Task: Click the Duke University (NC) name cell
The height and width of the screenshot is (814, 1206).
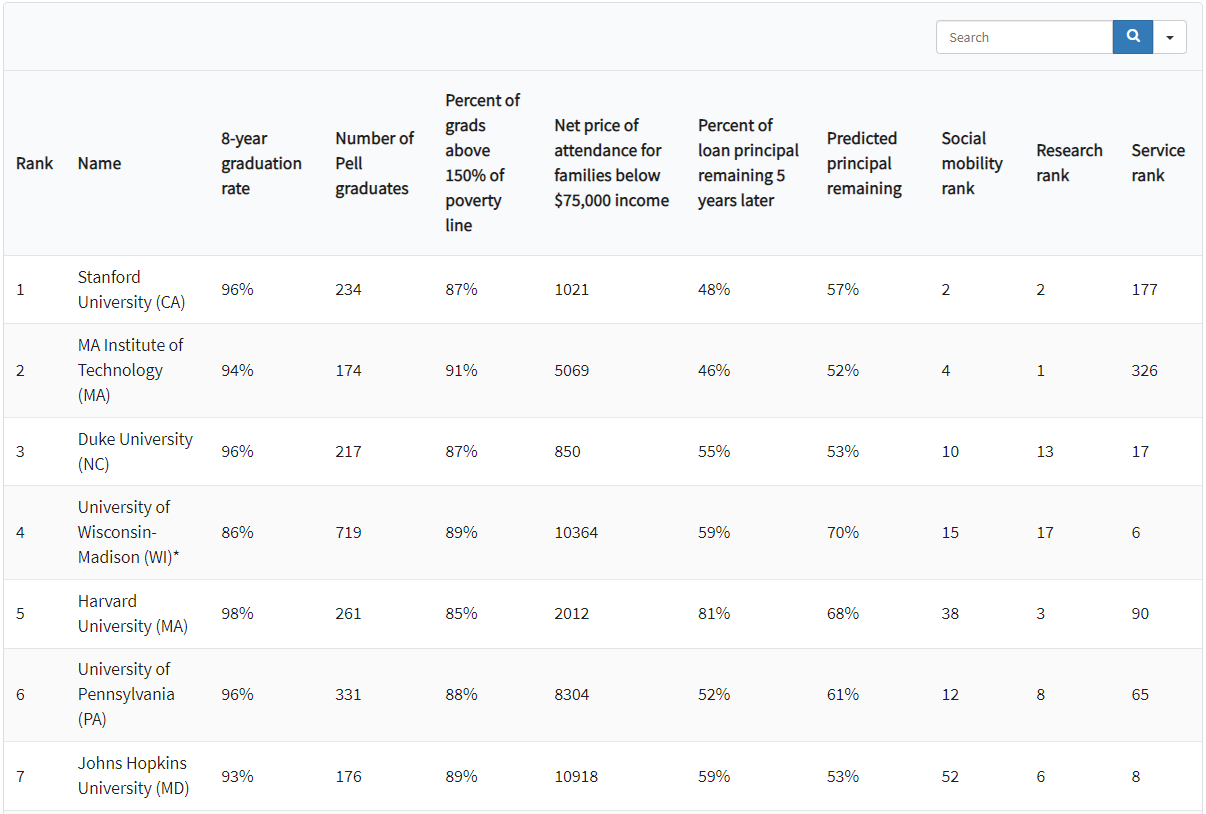Action: click(135, 451)
